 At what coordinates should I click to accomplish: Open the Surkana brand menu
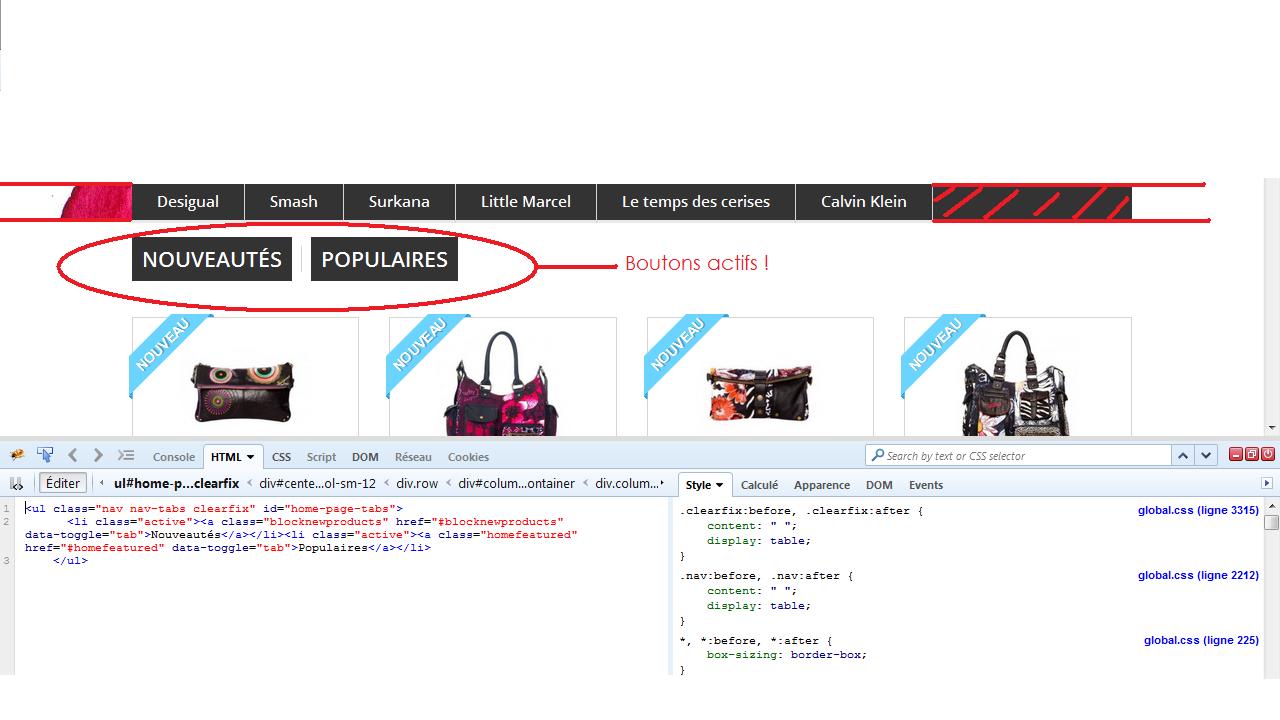[x=399, y=202]
